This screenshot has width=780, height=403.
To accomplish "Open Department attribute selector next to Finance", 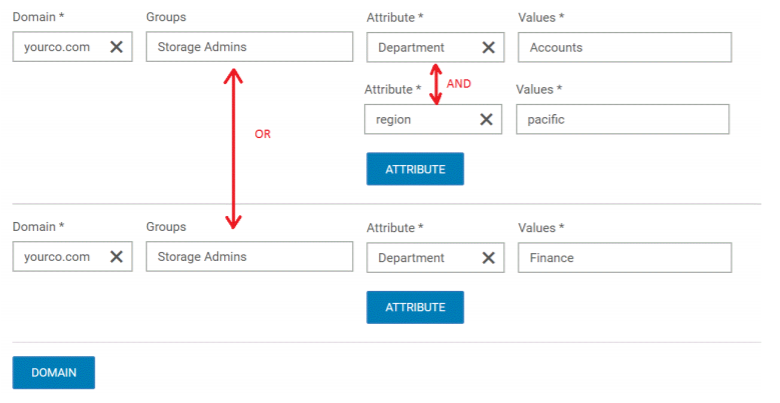I will point(420,257).
